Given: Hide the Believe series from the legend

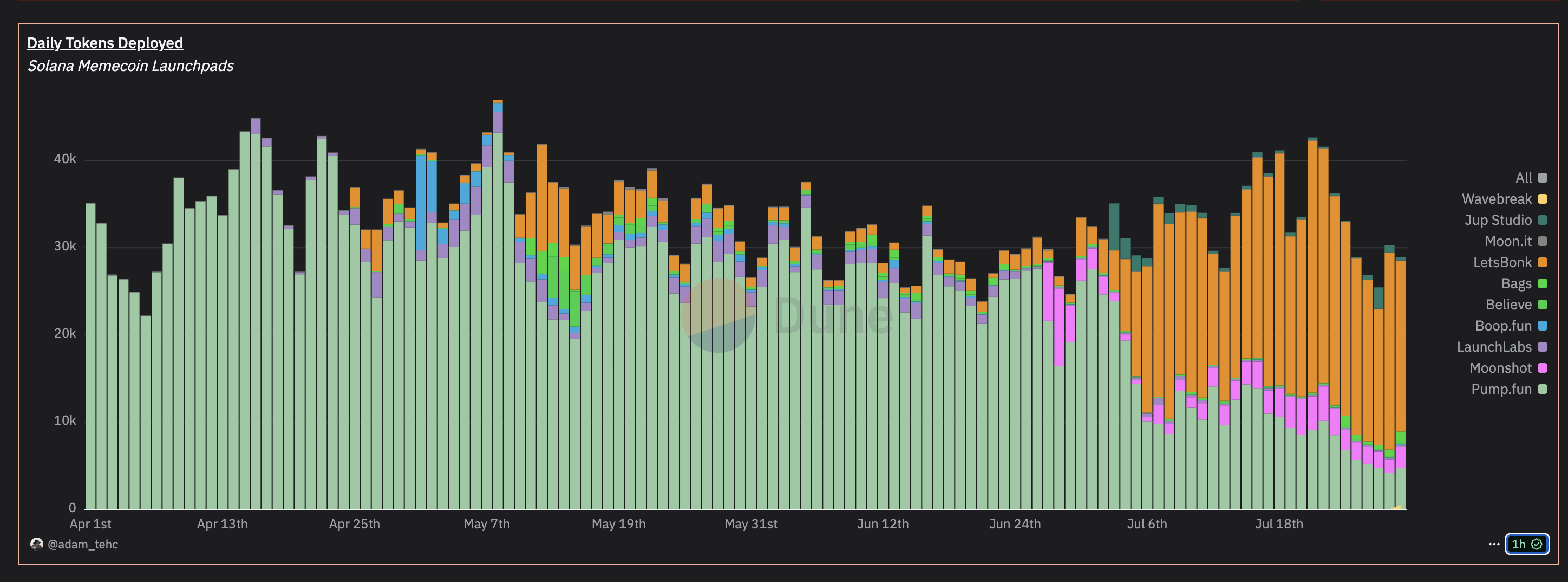Looking at the screenshot, I should tap(1510, 304).
